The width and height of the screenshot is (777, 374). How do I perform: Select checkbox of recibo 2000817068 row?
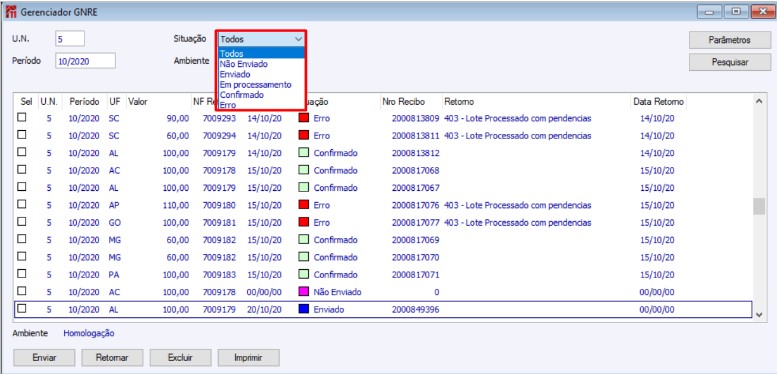click(22, 170)
